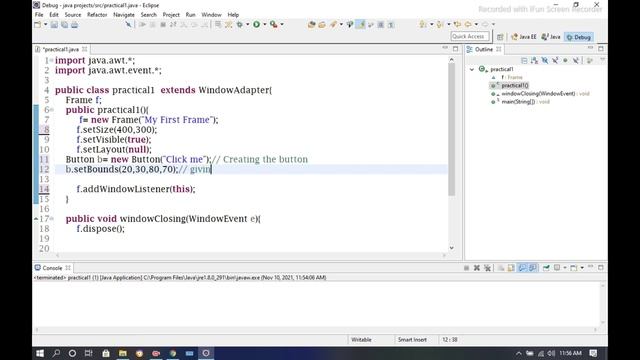The image size is (640, 360).
Task: Open the Next Annotation dropdown arrow
Action: 431,25
